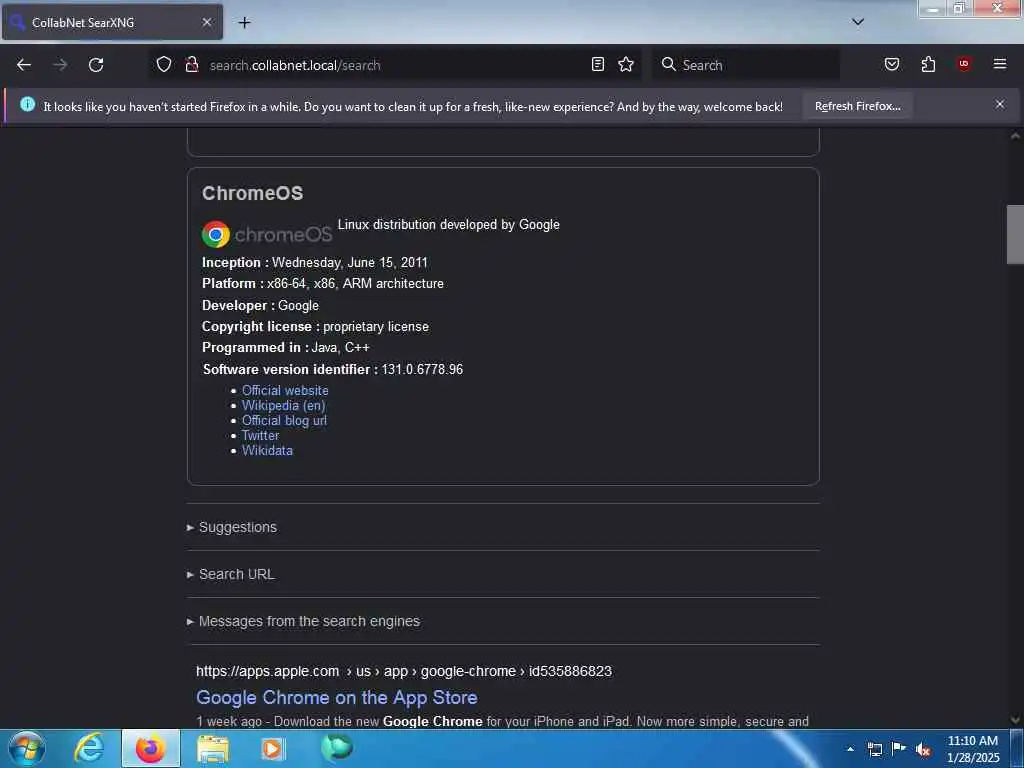The image size is (1024, 768).
Task: Open the Pocket save icon
Action: pos(892,64)
